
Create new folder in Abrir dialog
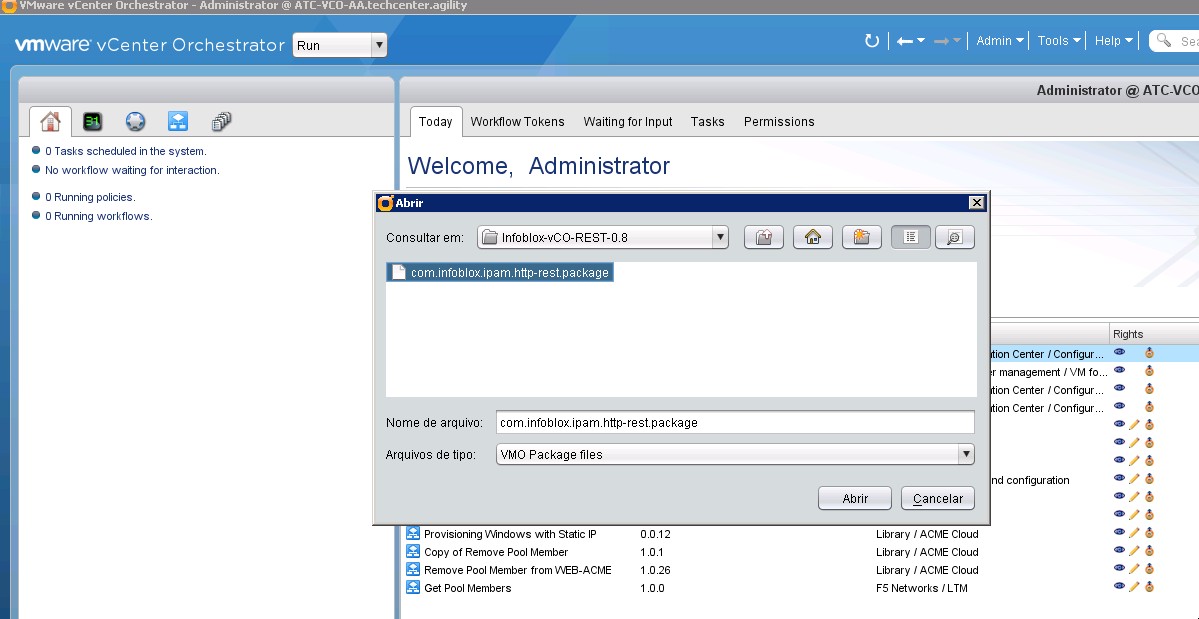(861, 237)
